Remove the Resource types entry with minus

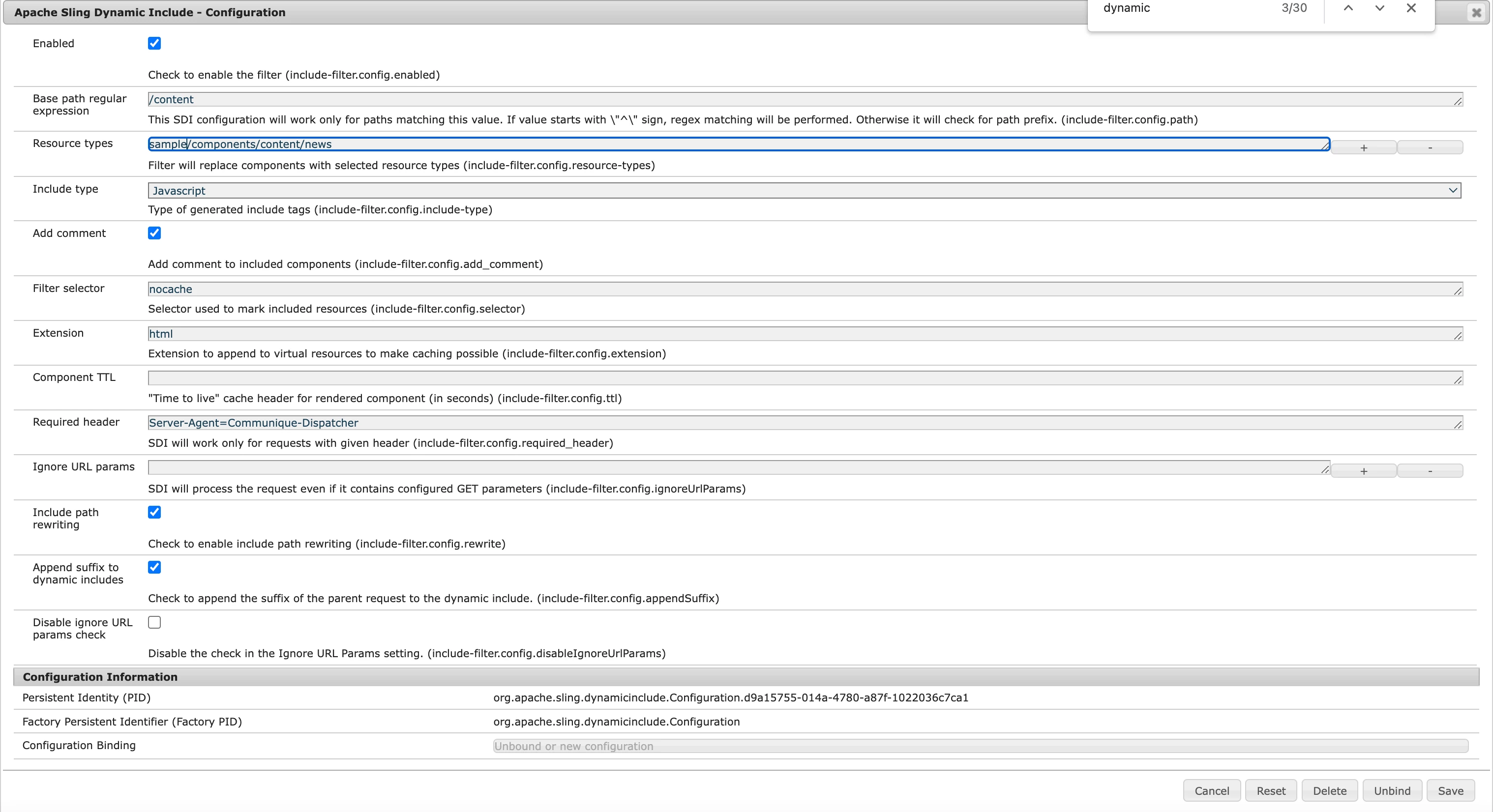[1430, 147]
